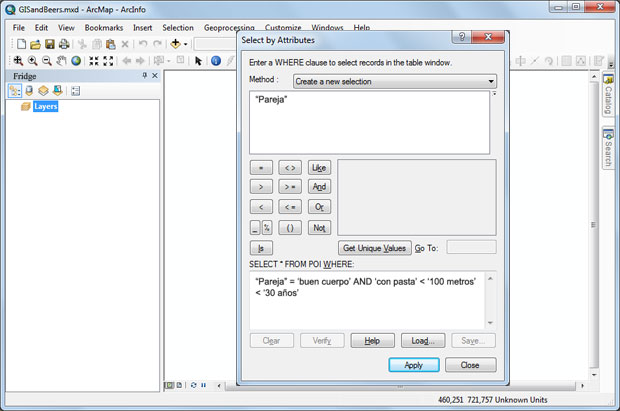Insert the greater-than operator
Image resolution: width=620 pixels, height=411 pixels.
tap(261, 187)
